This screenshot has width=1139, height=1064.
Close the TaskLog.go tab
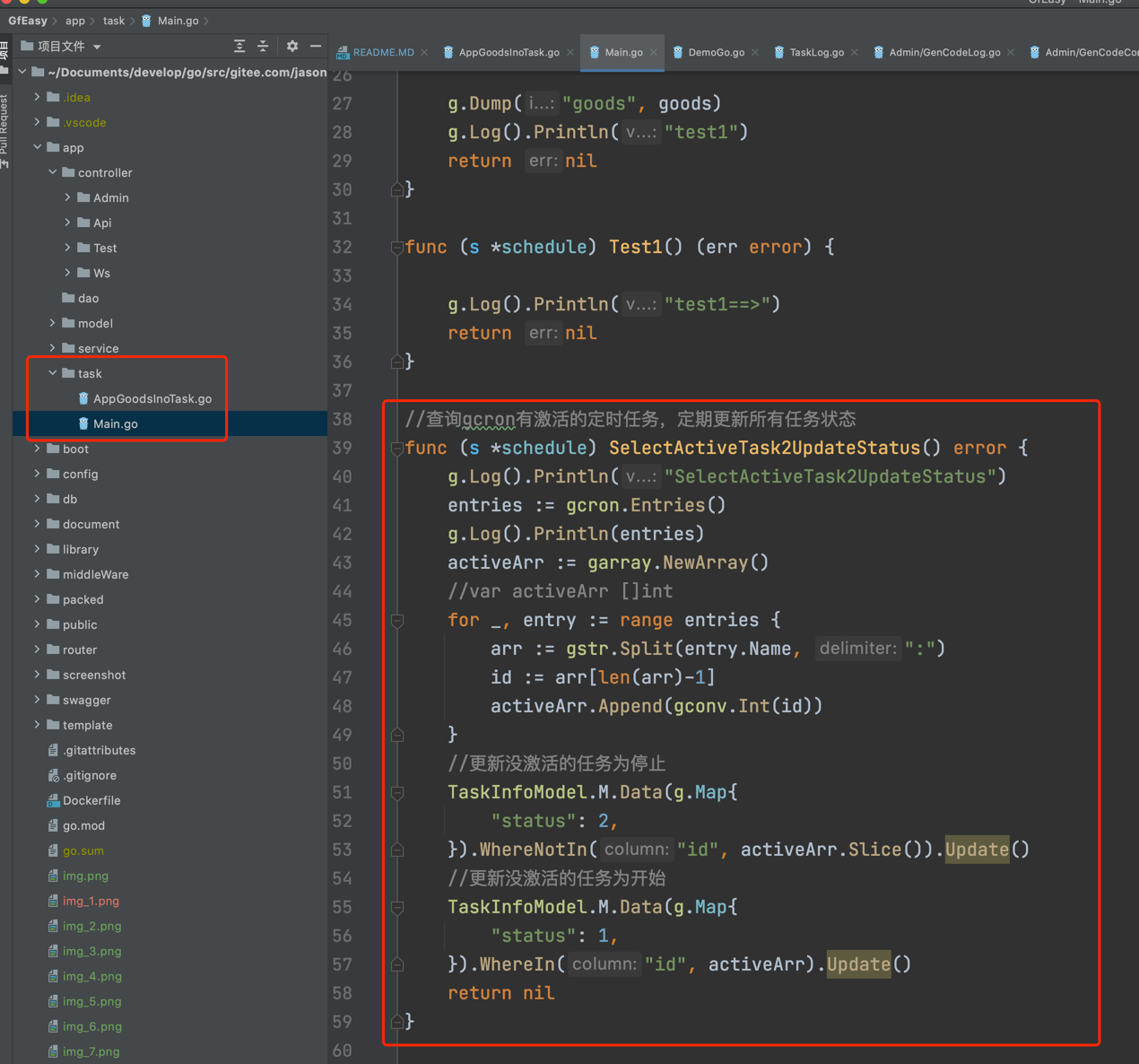point(855,52)
